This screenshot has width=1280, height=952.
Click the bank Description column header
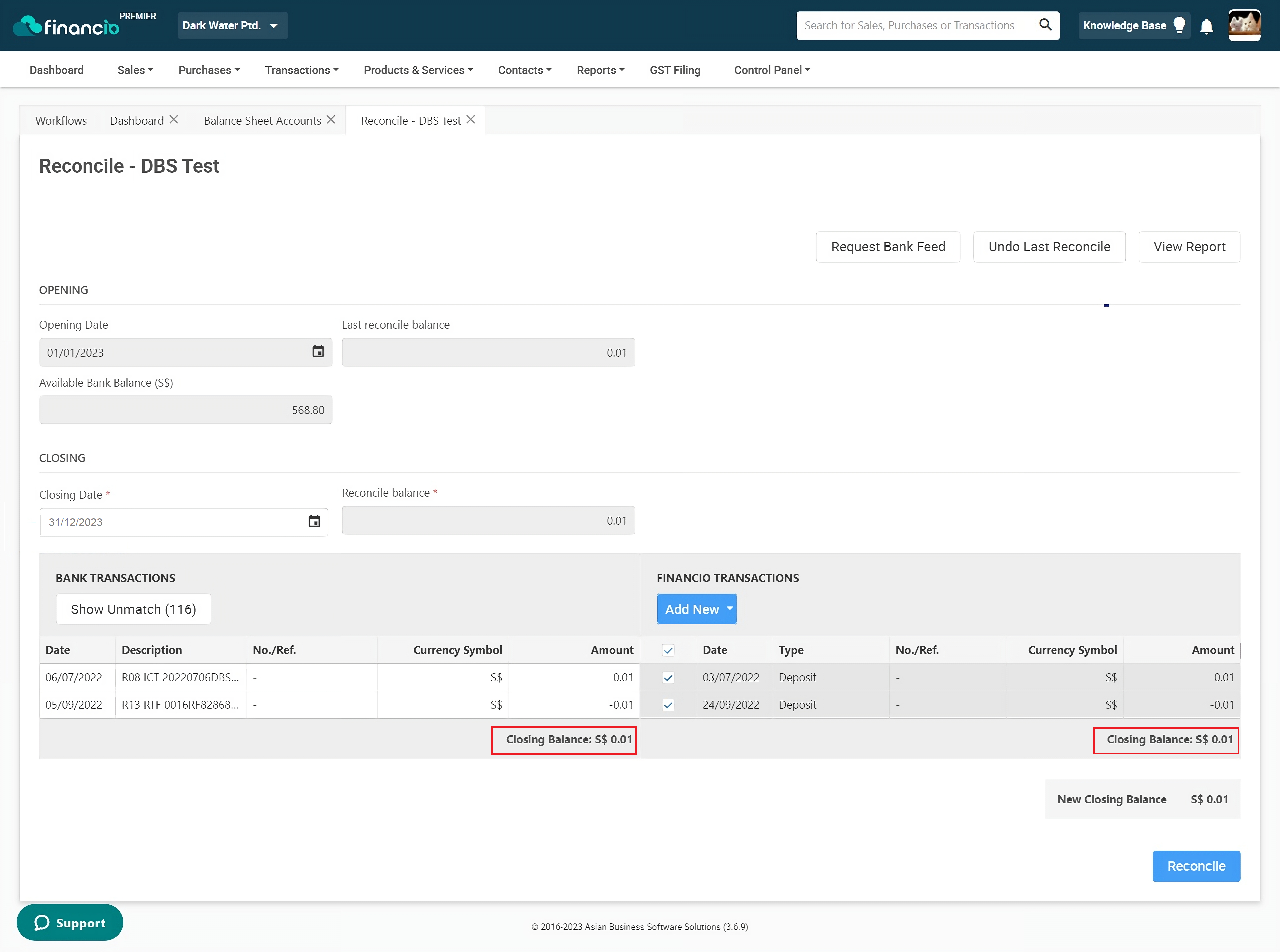152,650
